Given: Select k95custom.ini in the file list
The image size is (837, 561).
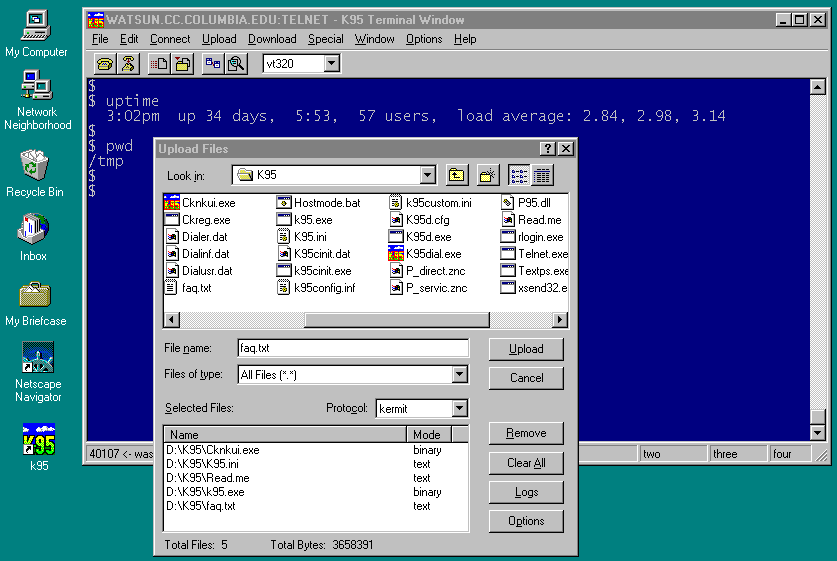Looking at the screenshot, I should 431,203.
